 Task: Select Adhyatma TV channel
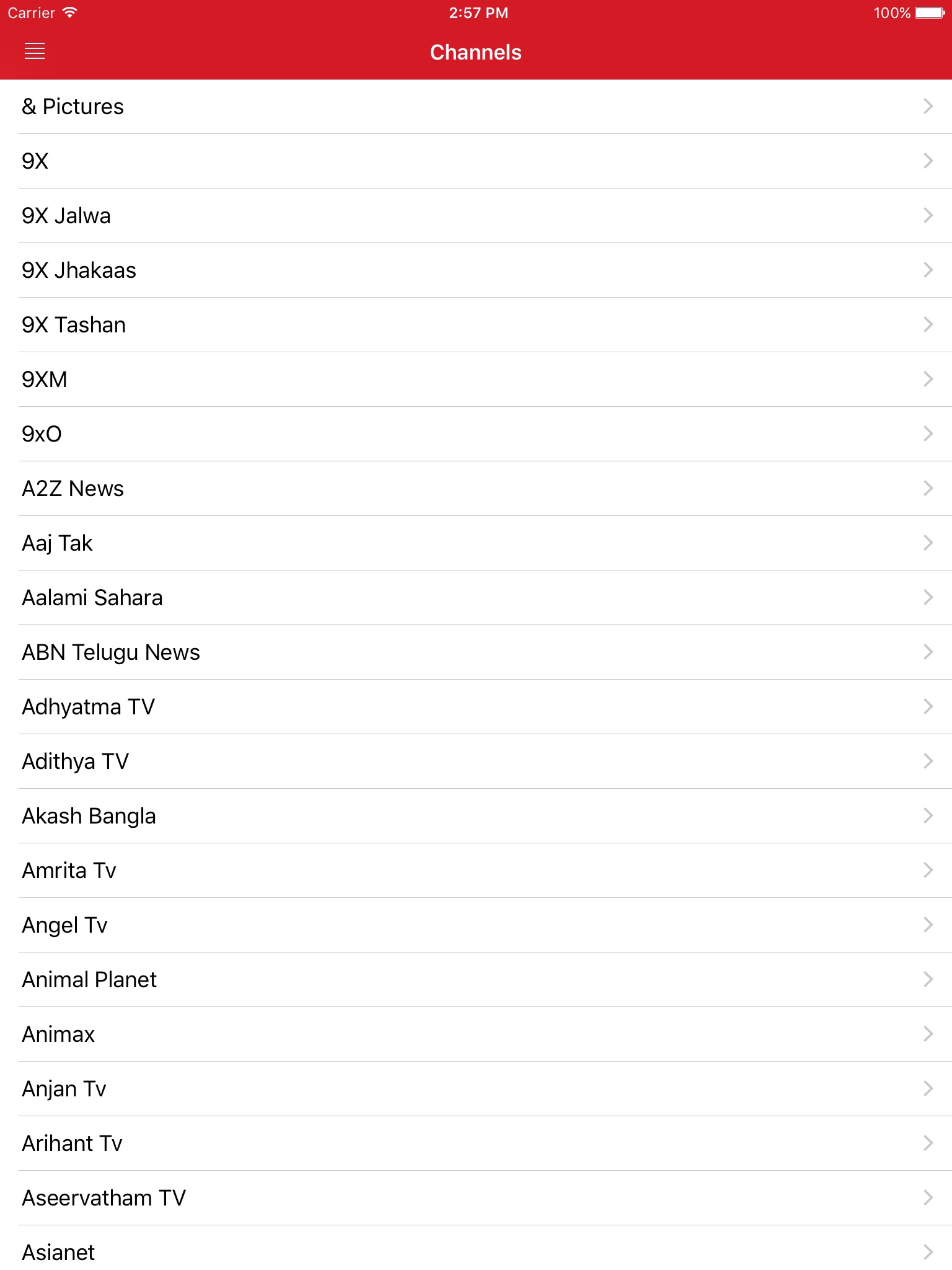(89, 707)
